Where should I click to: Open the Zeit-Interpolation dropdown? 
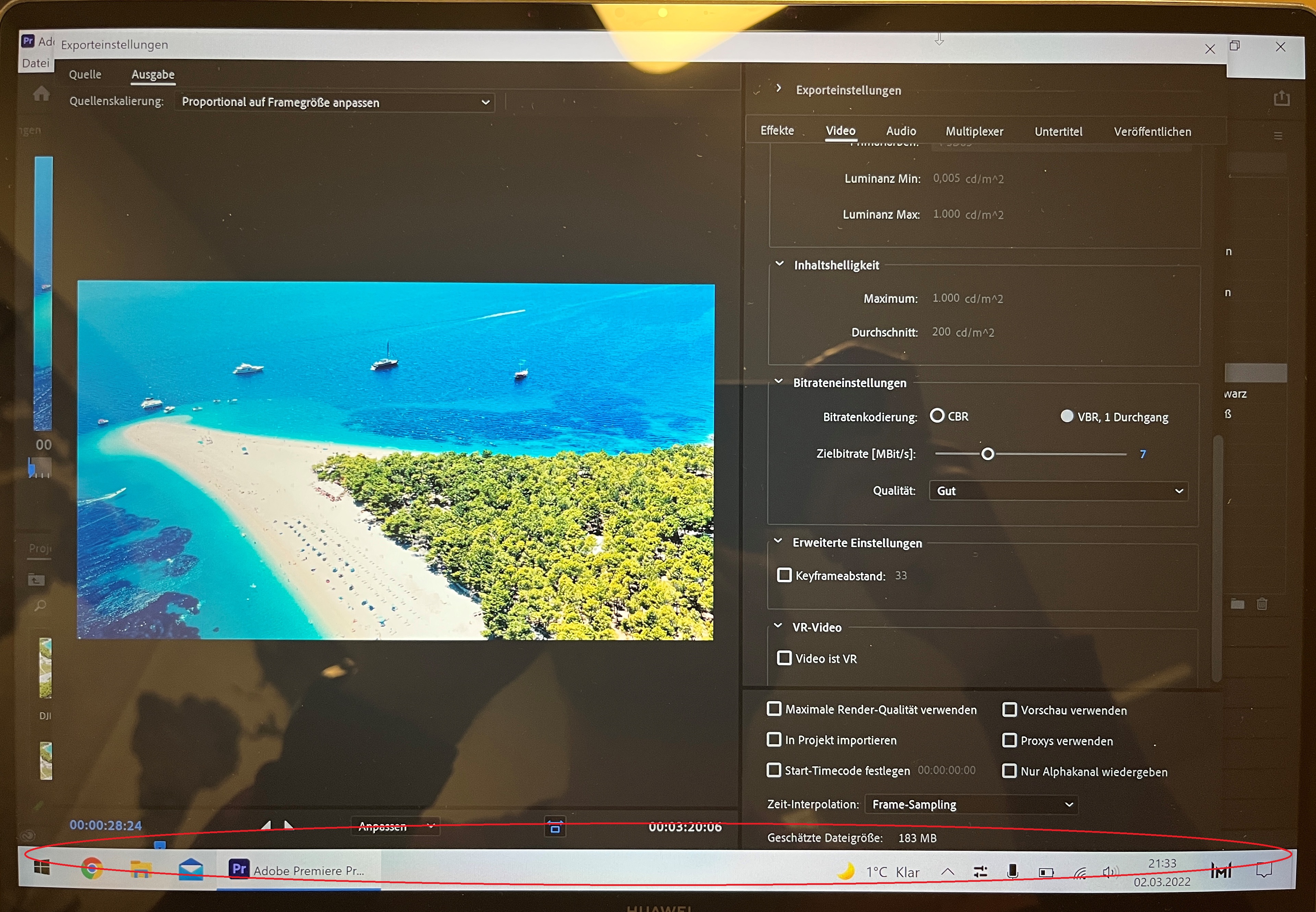click(971, 805)
